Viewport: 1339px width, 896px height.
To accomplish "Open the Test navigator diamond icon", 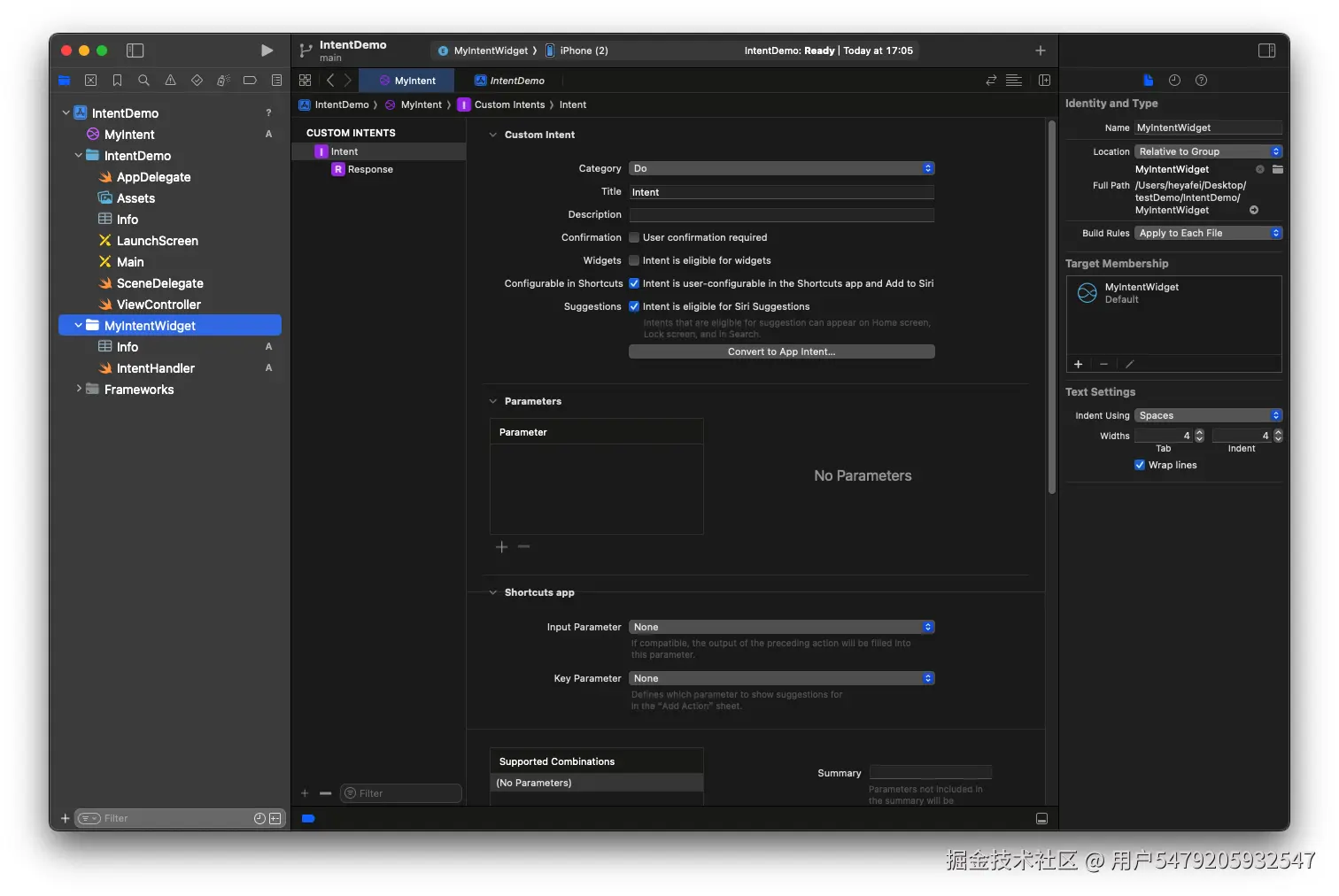I will 197,81.
